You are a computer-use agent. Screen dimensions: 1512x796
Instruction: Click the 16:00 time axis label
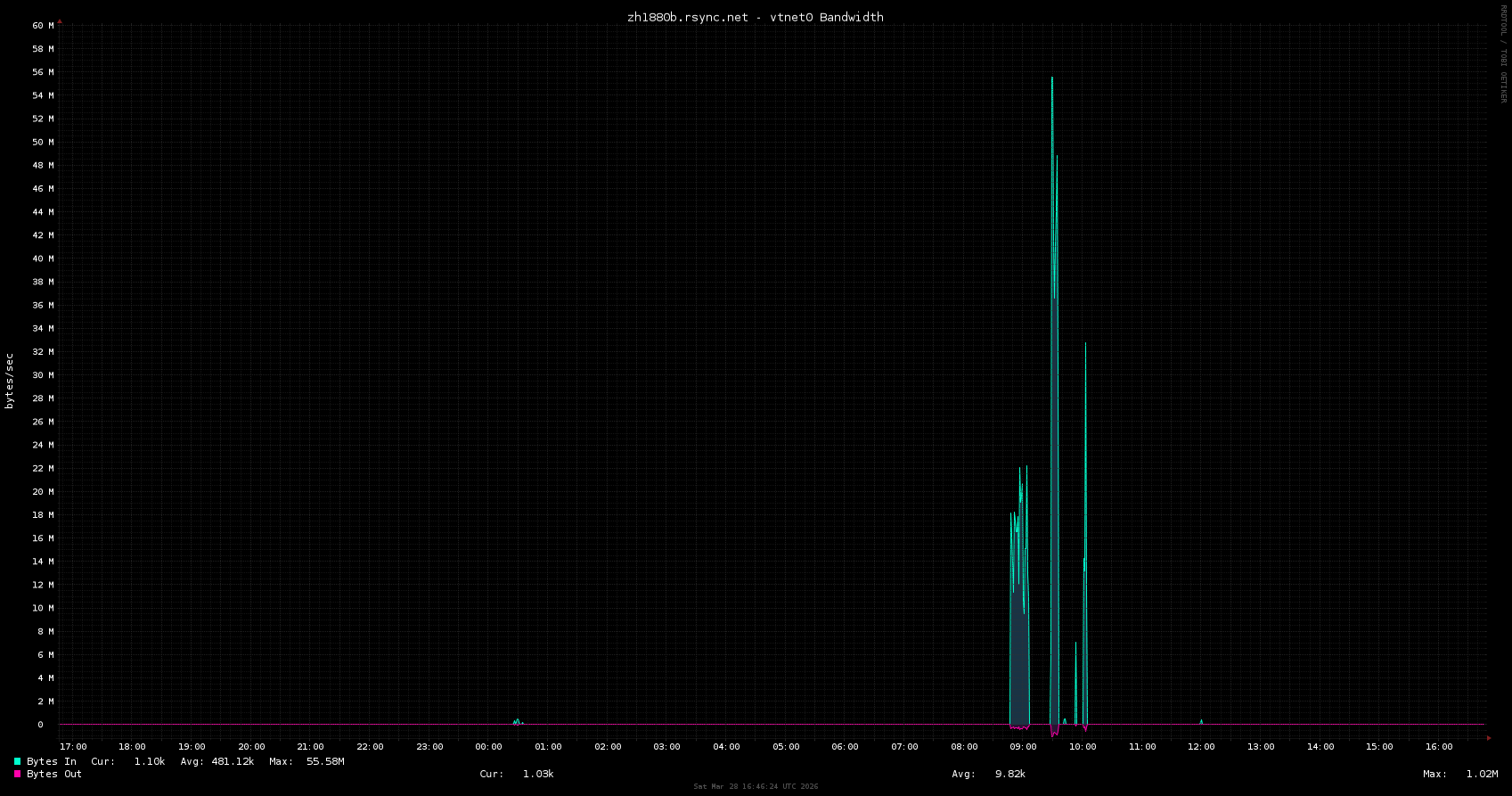click(1439, 747)
